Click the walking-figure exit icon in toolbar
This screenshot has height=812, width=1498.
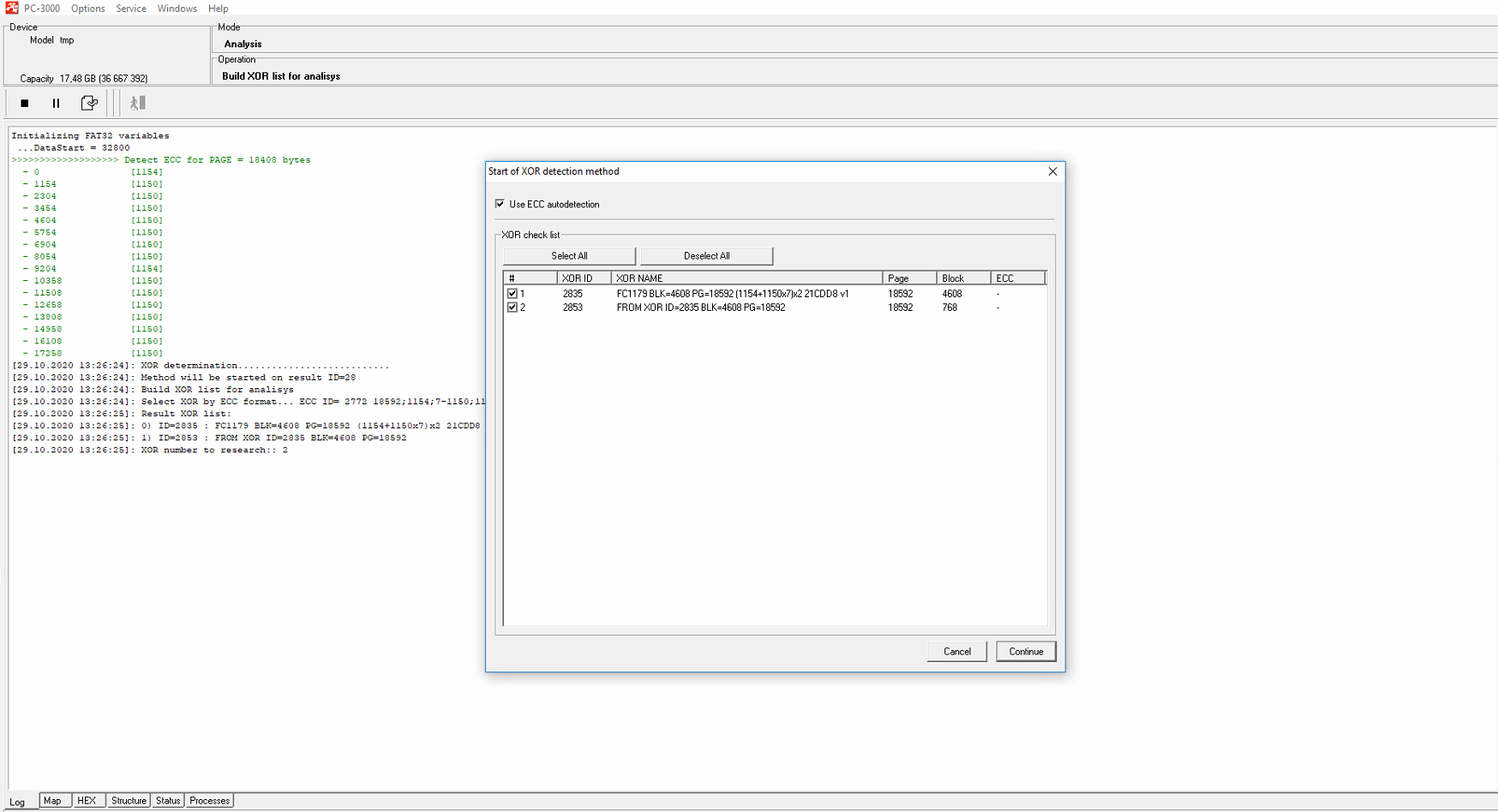point(137,104)
